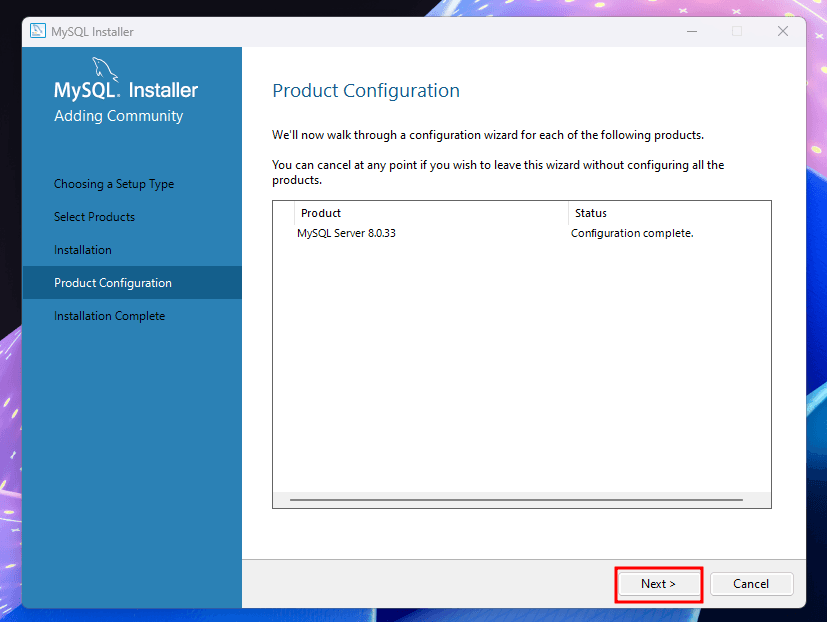Viewport: 827px width, 622px height.
Task: Select the Select Products step
Action: (x=94, y=217)
